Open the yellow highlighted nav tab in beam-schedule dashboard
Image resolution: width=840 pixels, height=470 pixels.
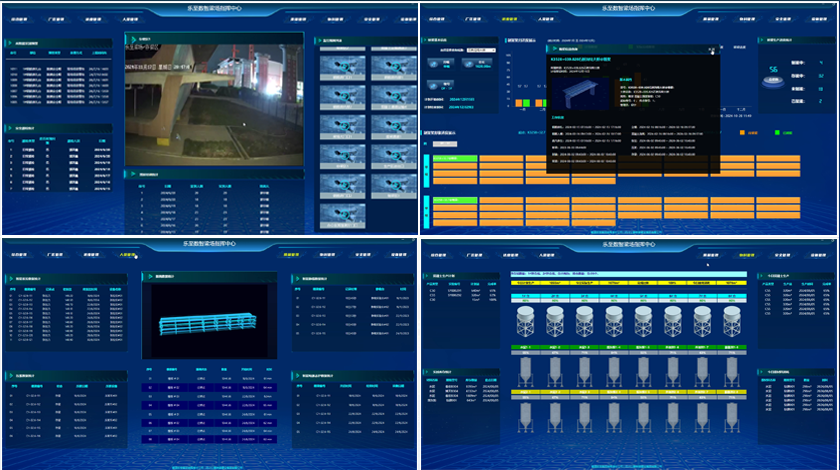[509, 19]
